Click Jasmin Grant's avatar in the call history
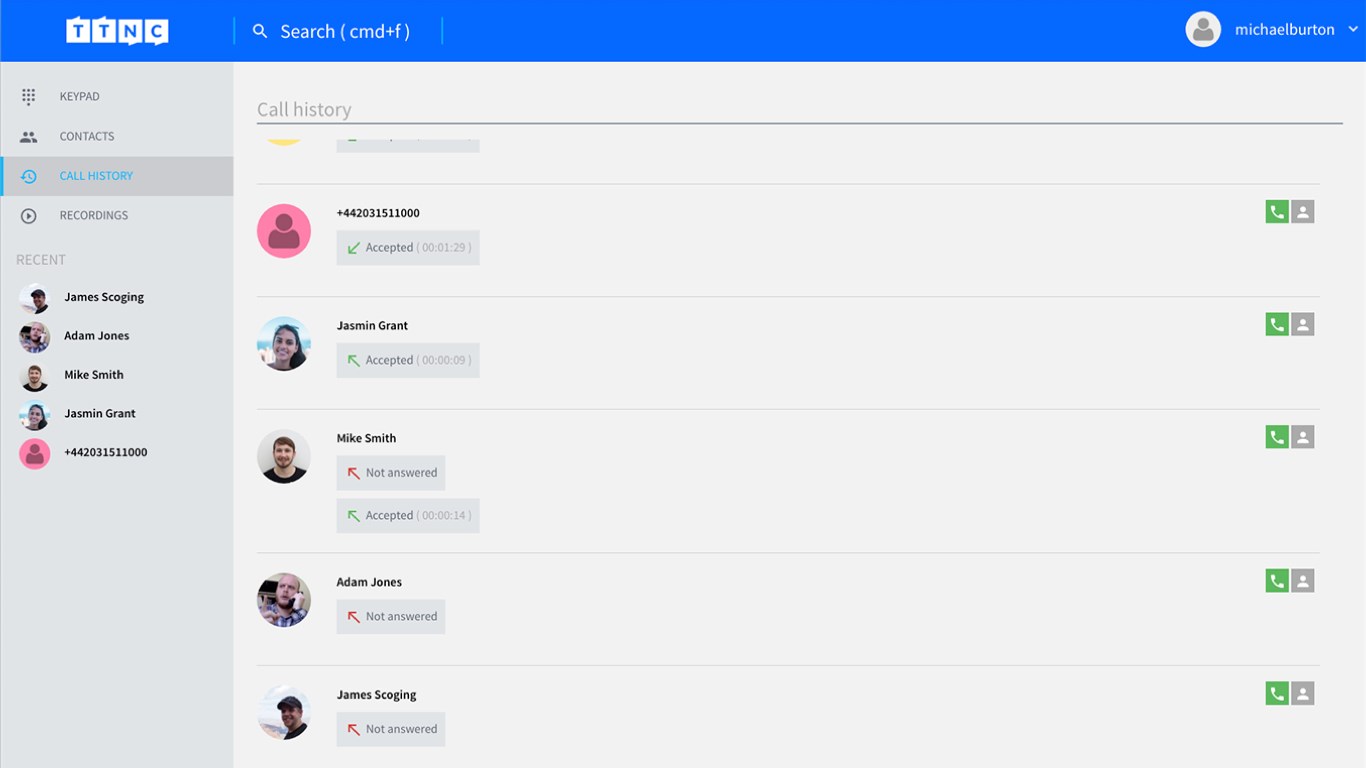Image resolution: width=1366 pixels, height=768 pixels. click(284, 344)
